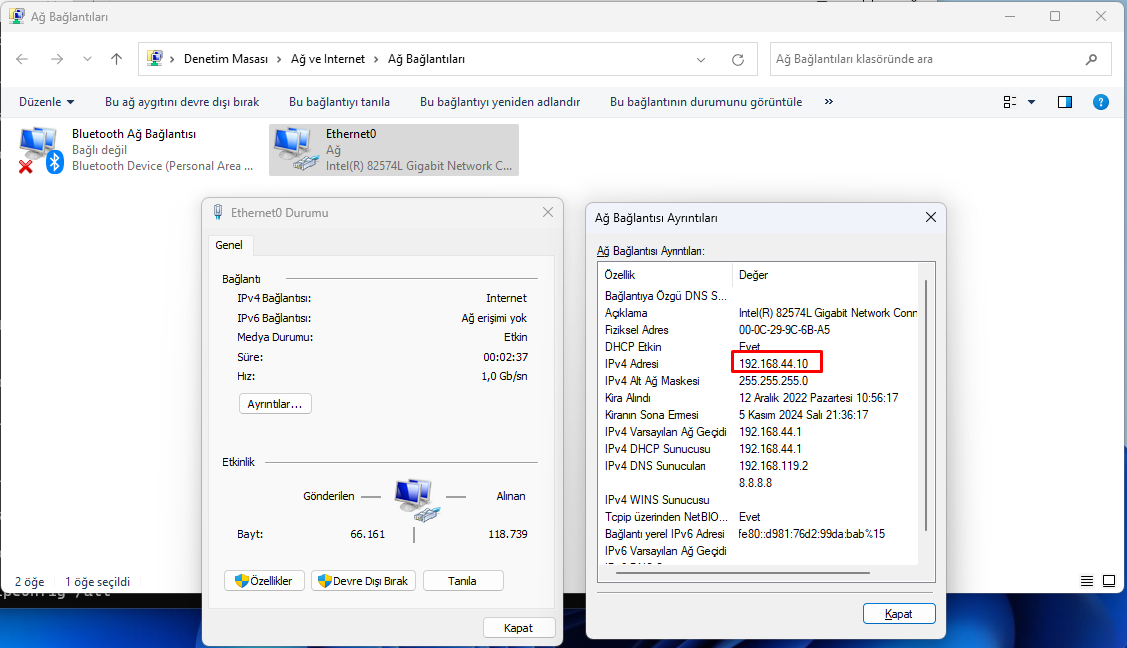Click the Ethernet0 Durumu title icon
The image size is (1127, 648).
pos(218,212)
